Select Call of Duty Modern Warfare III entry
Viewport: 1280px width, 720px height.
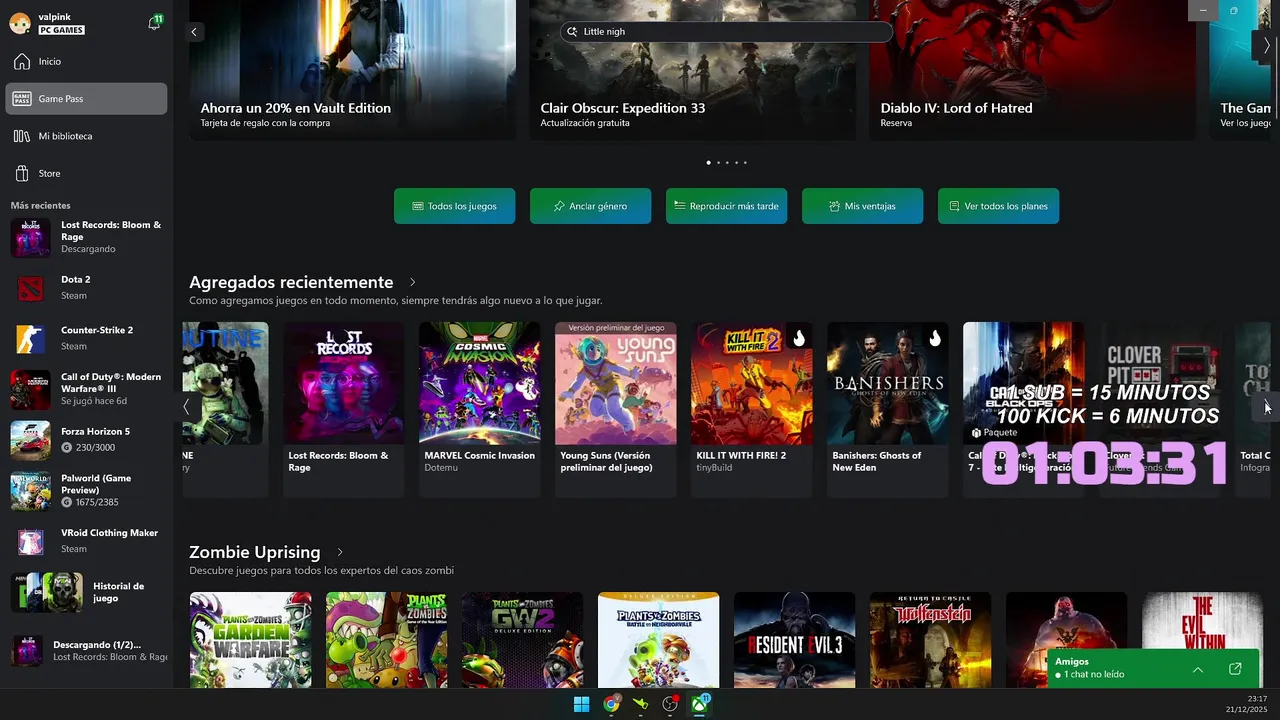point(86,389)
